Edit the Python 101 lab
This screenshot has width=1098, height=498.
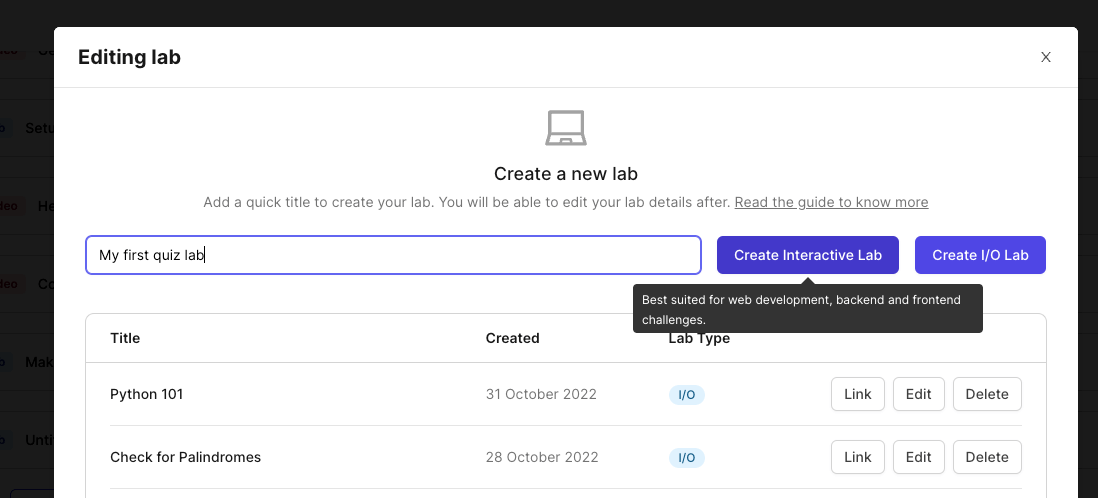[x=918, y=394]
